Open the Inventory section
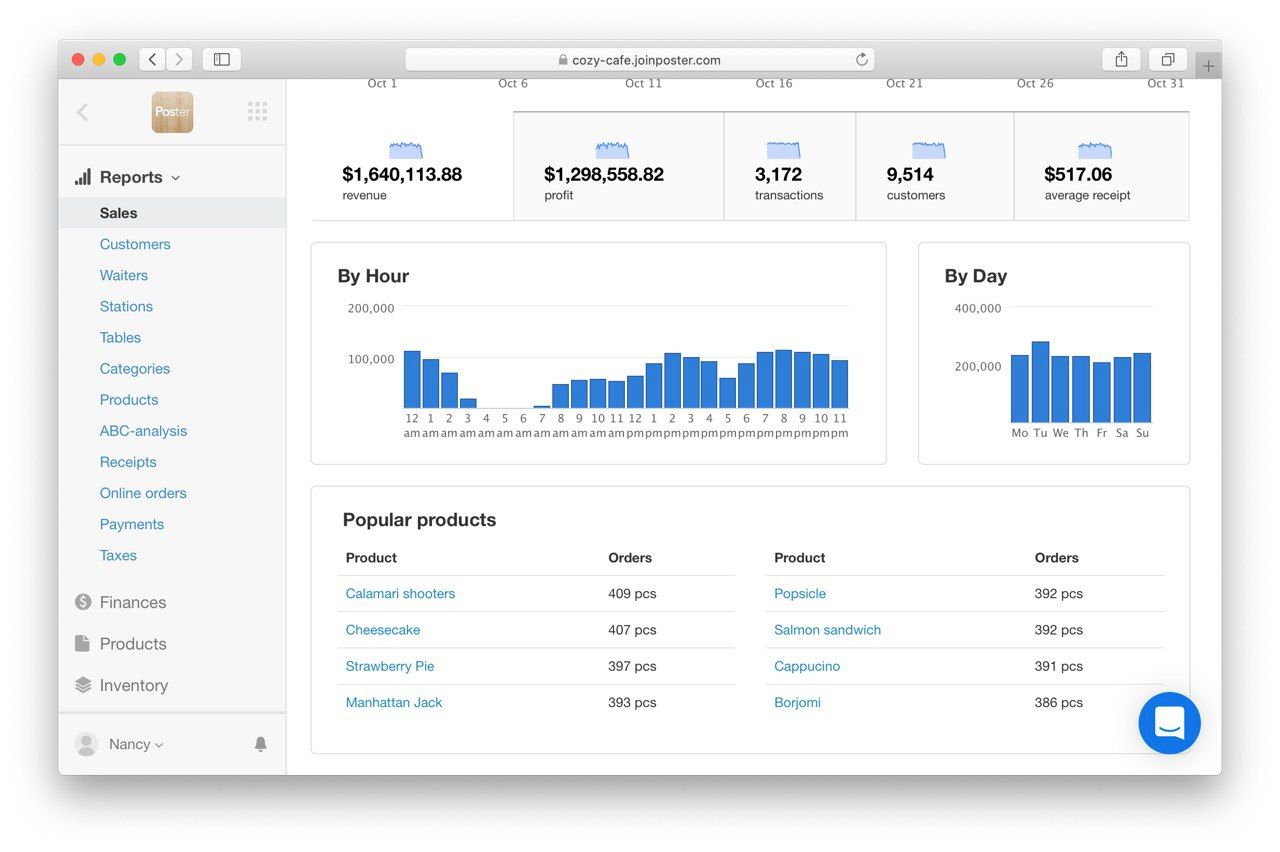 (x=133, y=685)
